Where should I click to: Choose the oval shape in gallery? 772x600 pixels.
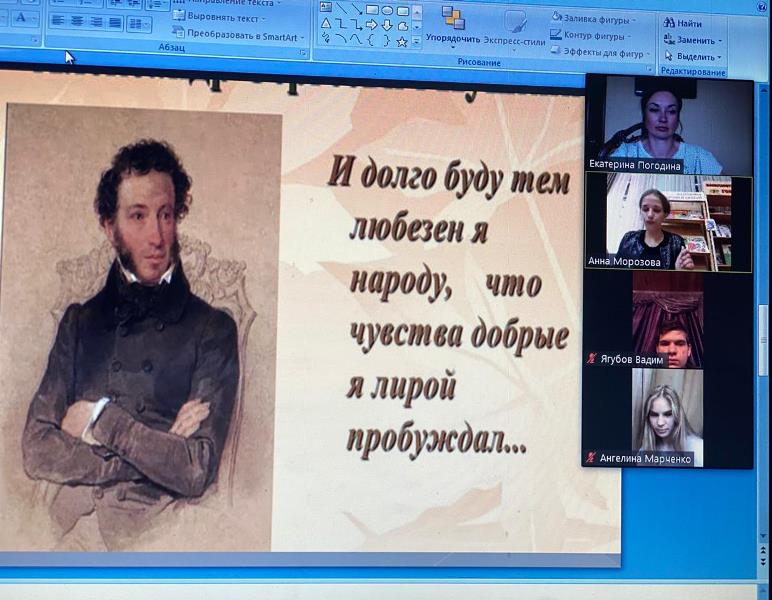pos(386,9)
